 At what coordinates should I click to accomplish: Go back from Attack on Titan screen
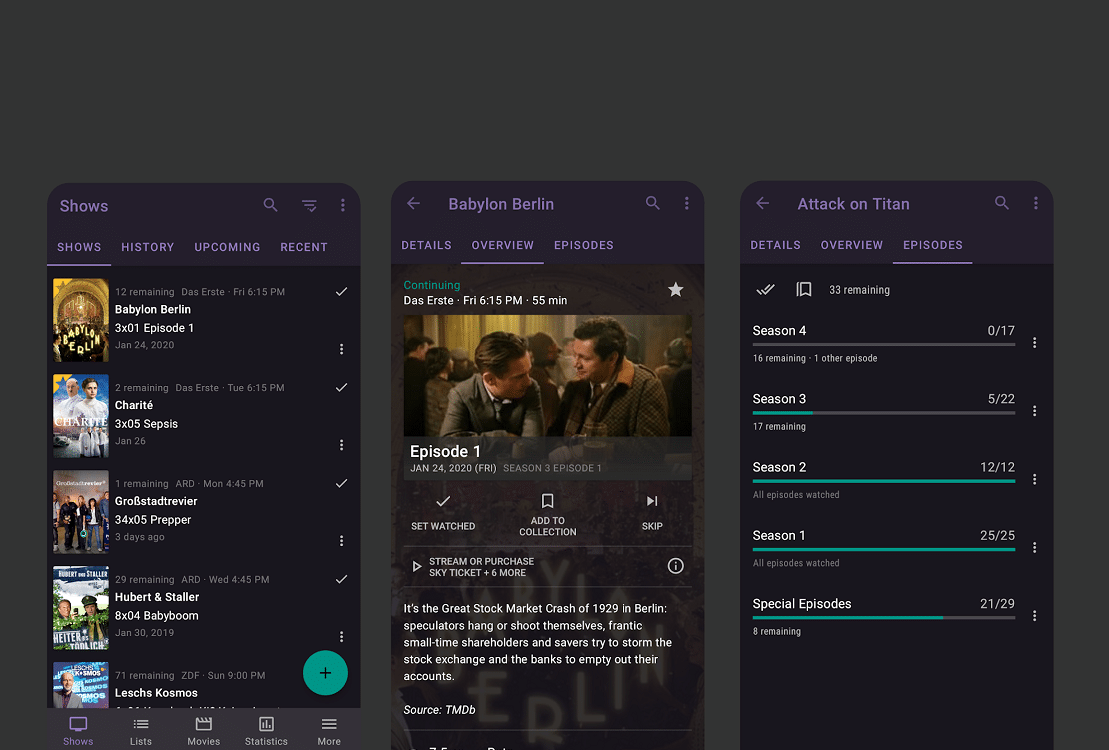(x=762, y=204)
